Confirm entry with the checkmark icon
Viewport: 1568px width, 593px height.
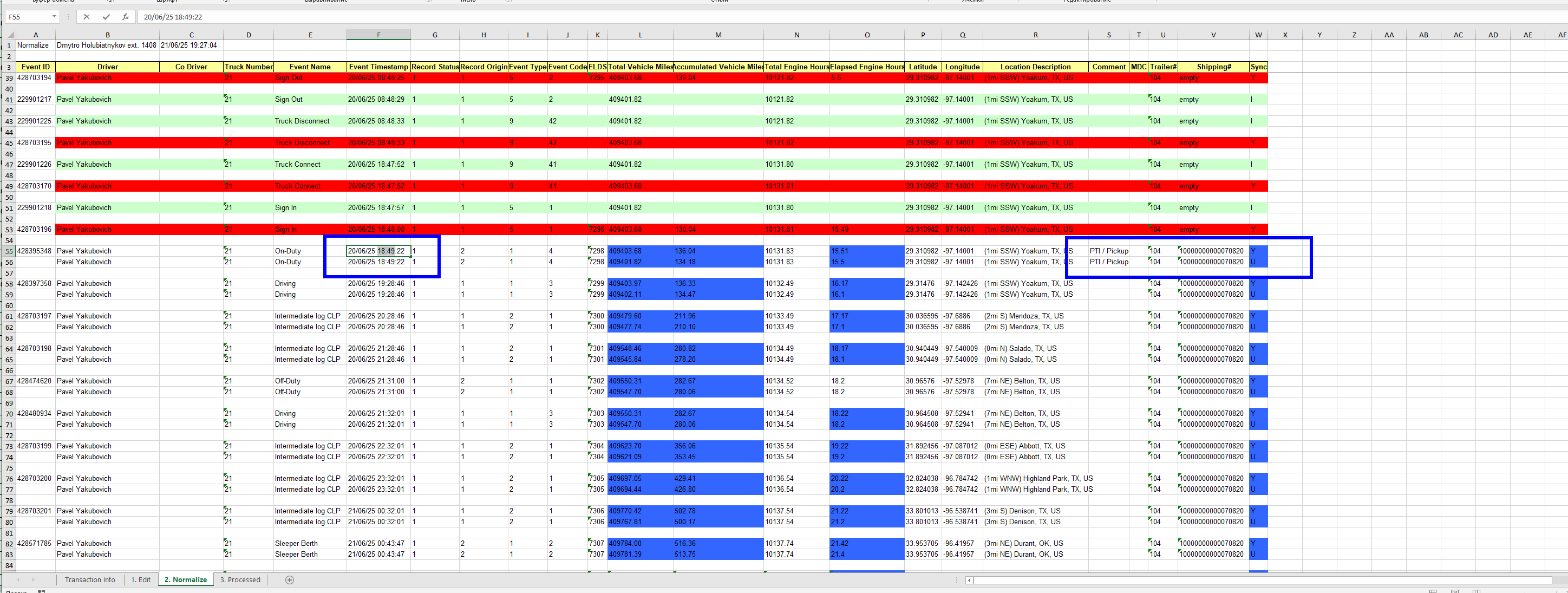106,17
